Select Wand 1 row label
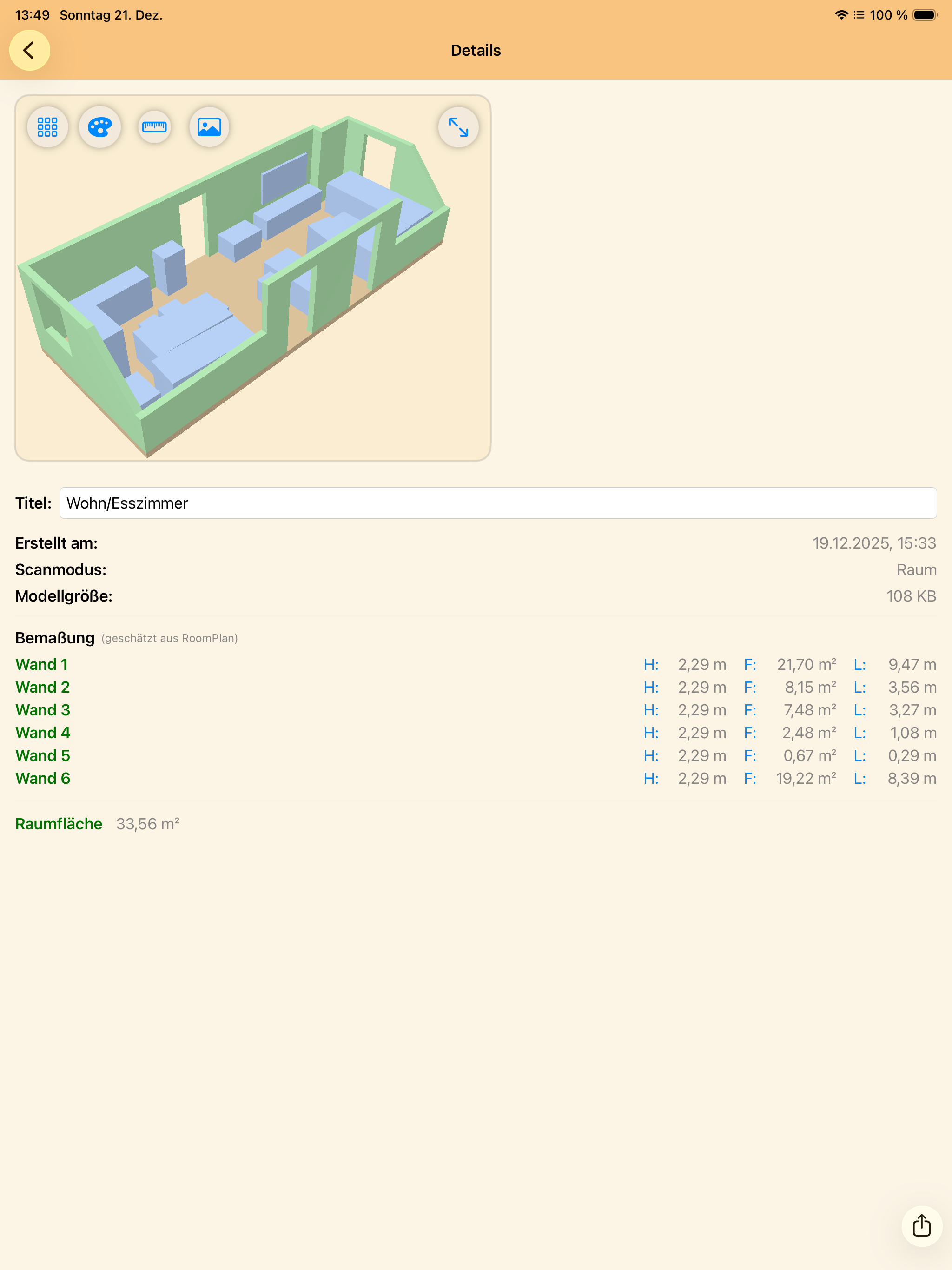952x1270 pixels. (x=41, y=664)
